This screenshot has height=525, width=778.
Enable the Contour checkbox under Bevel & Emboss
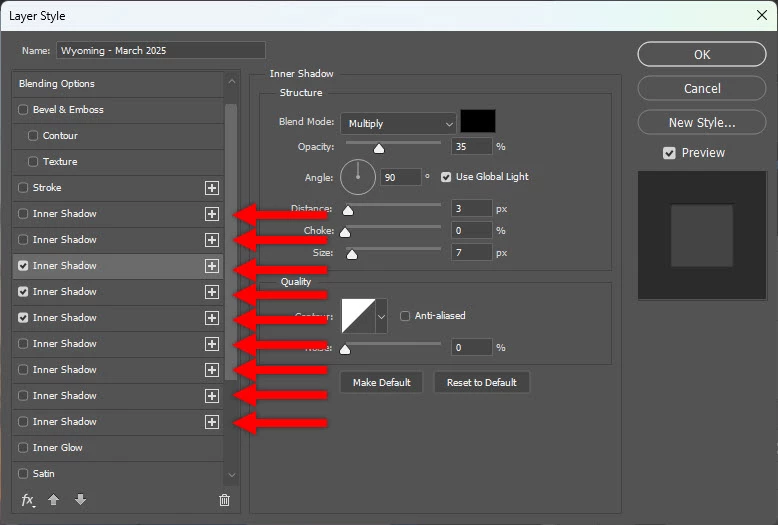tap(33, 135)
